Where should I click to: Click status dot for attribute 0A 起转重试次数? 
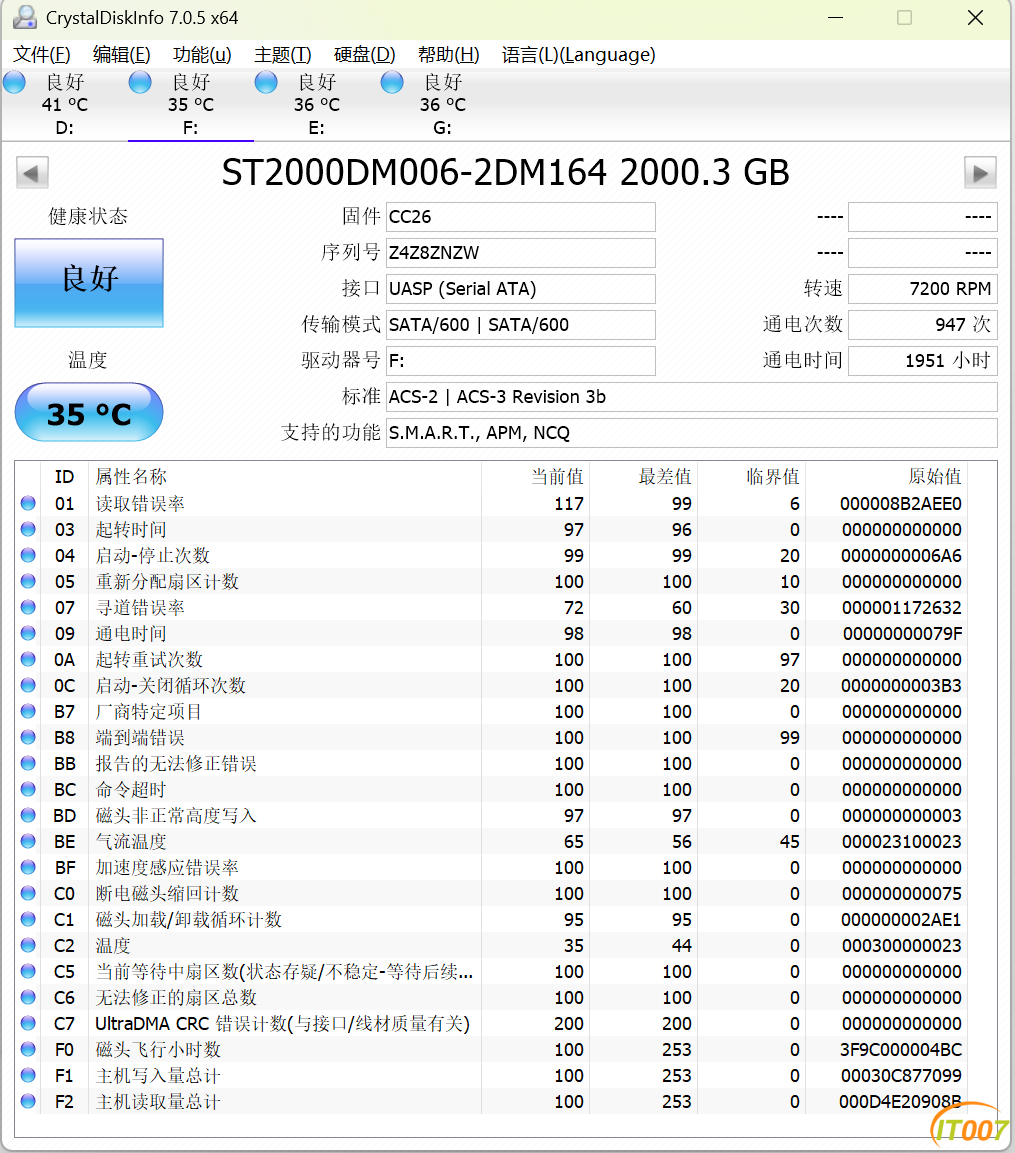pyautogui.click(x=28, y=659)
